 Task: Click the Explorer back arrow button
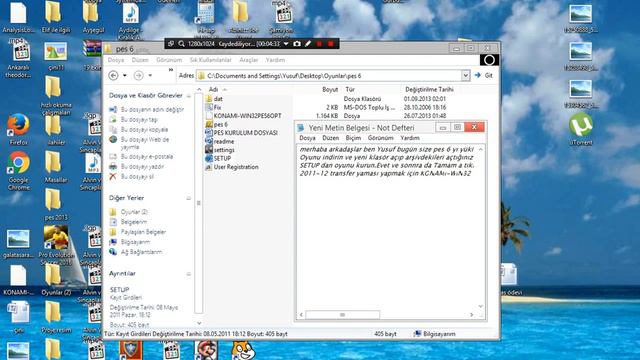pos(113,76)
